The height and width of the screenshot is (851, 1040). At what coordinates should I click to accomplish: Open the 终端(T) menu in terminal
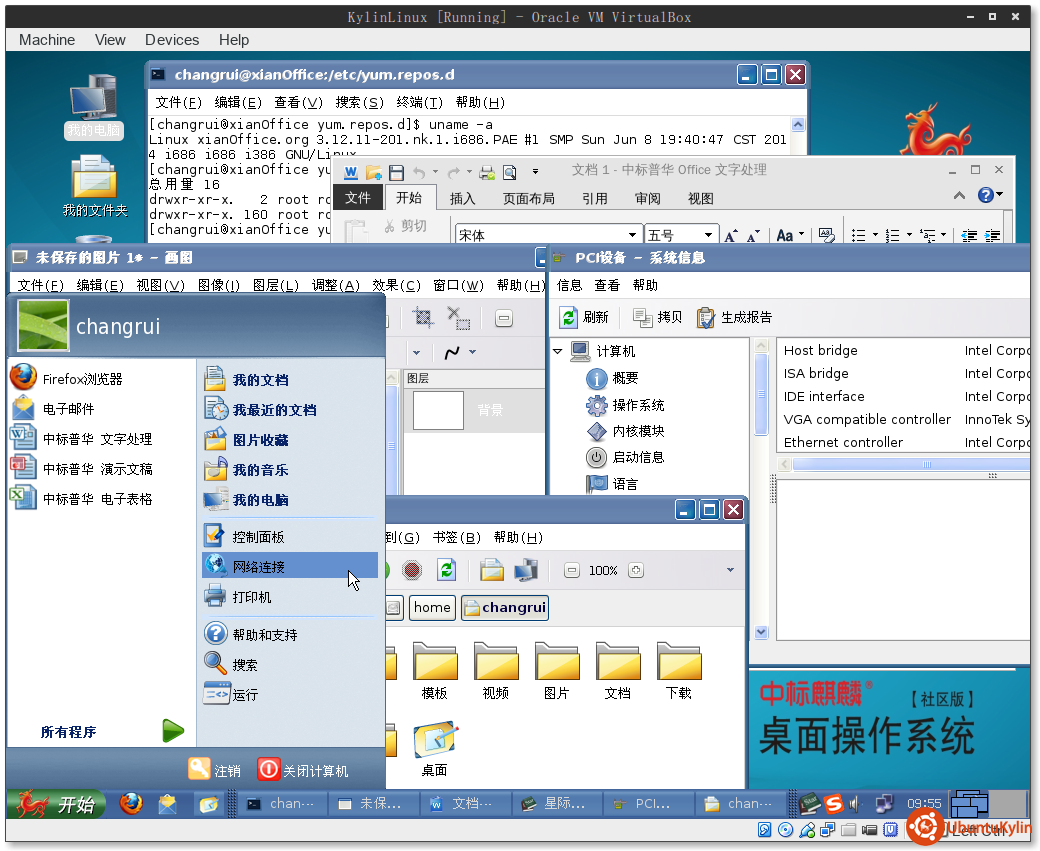[419, 102]
